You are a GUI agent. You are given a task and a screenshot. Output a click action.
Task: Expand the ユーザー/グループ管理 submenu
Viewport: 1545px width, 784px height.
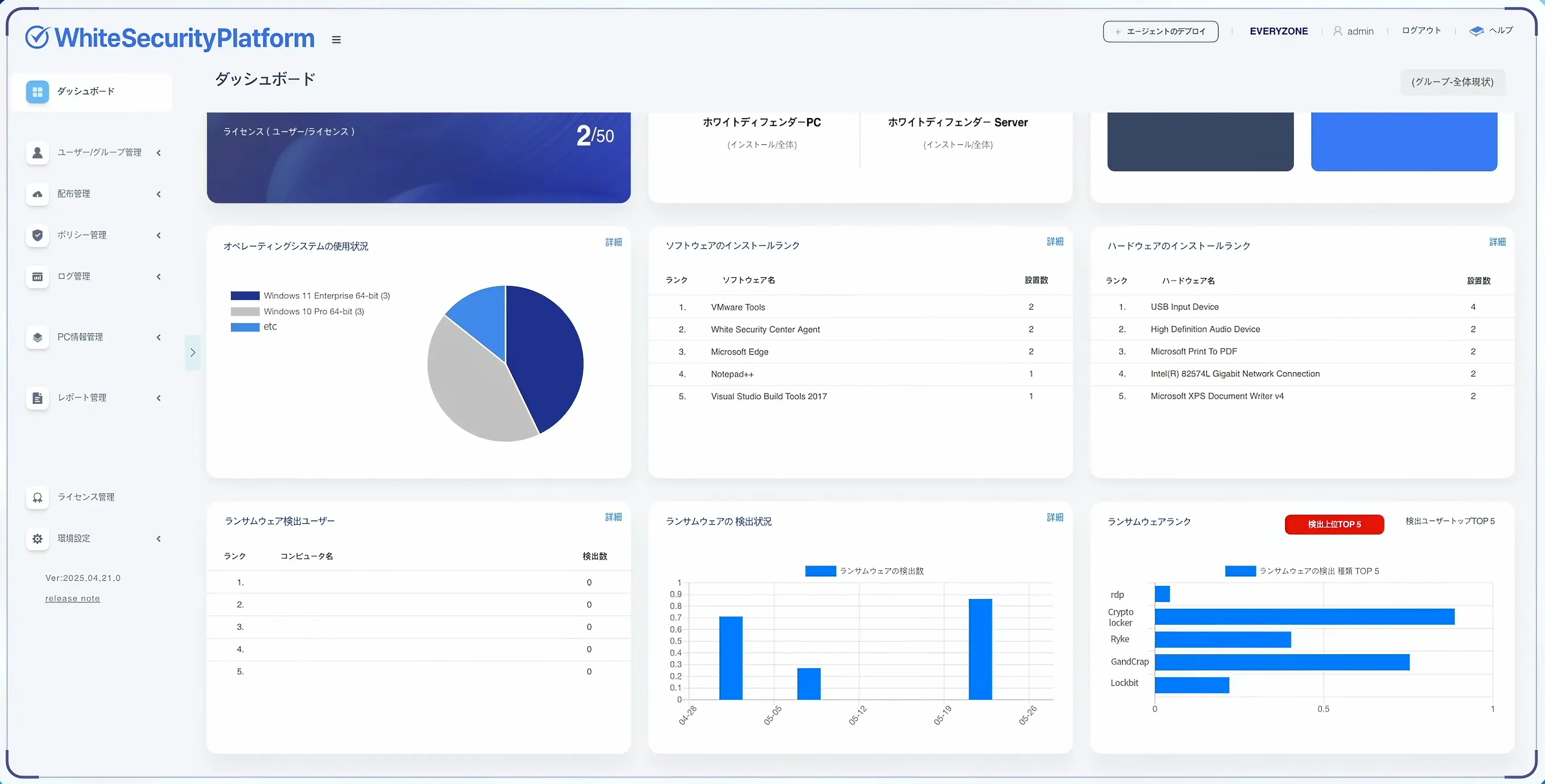158,152
